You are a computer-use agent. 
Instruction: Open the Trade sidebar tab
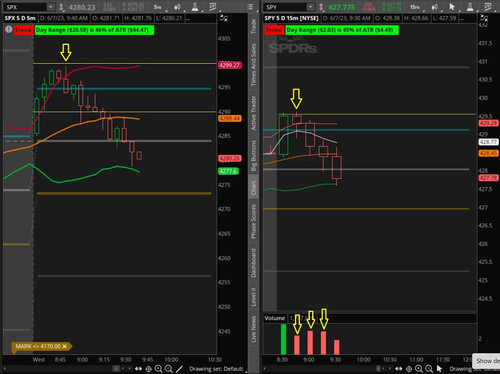[x=253, y=27]
